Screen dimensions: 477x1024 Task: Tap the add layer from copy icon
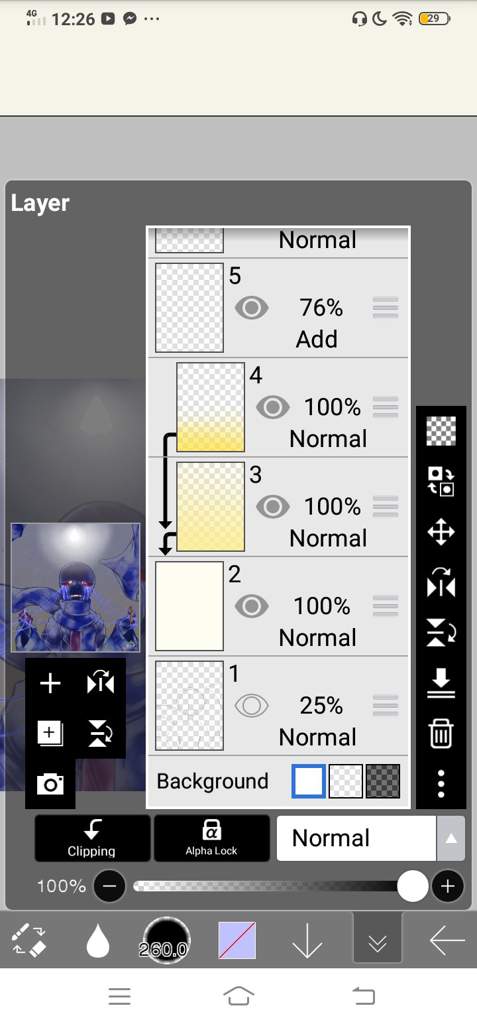[50, 734]
